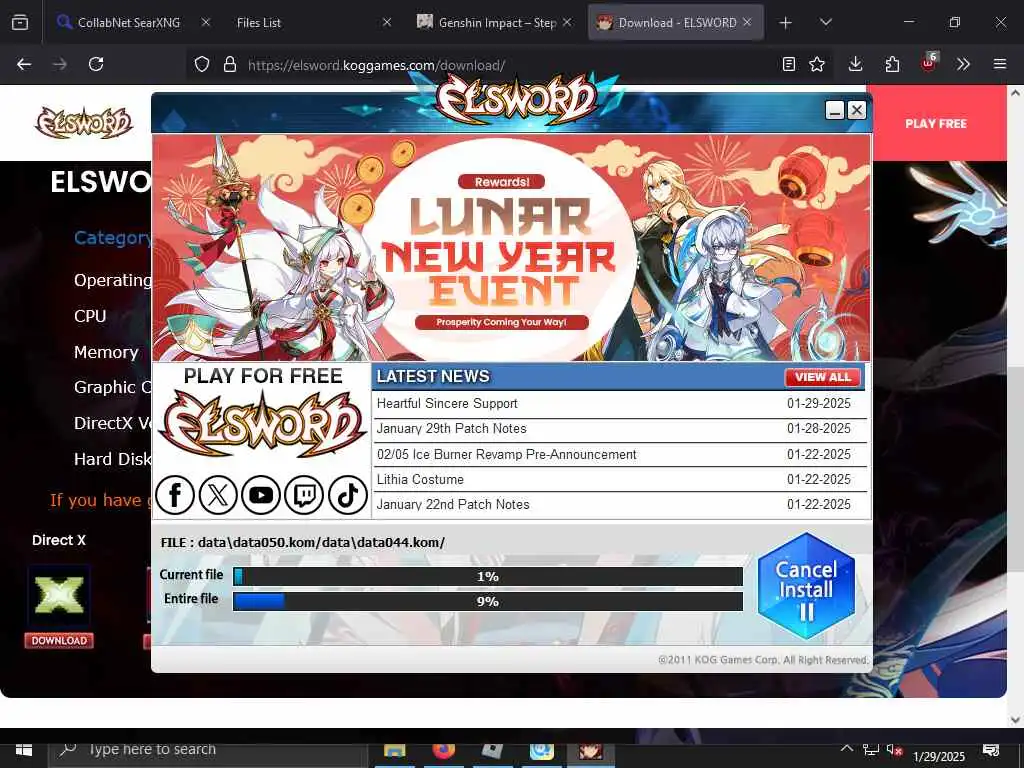Expand the list all tabs dropdown
This screenshot has height=768, width=1024.
point(825,22)
